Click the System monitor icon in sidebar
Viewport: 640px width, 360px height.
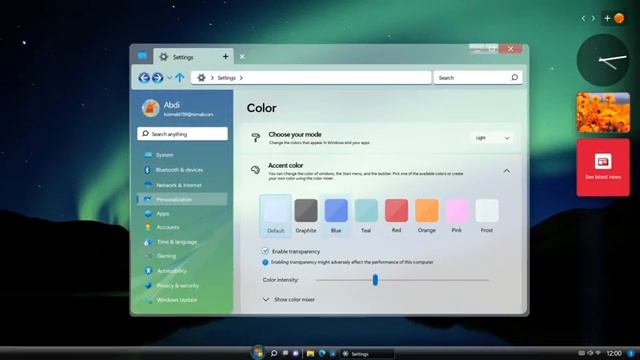coord(148,155)
